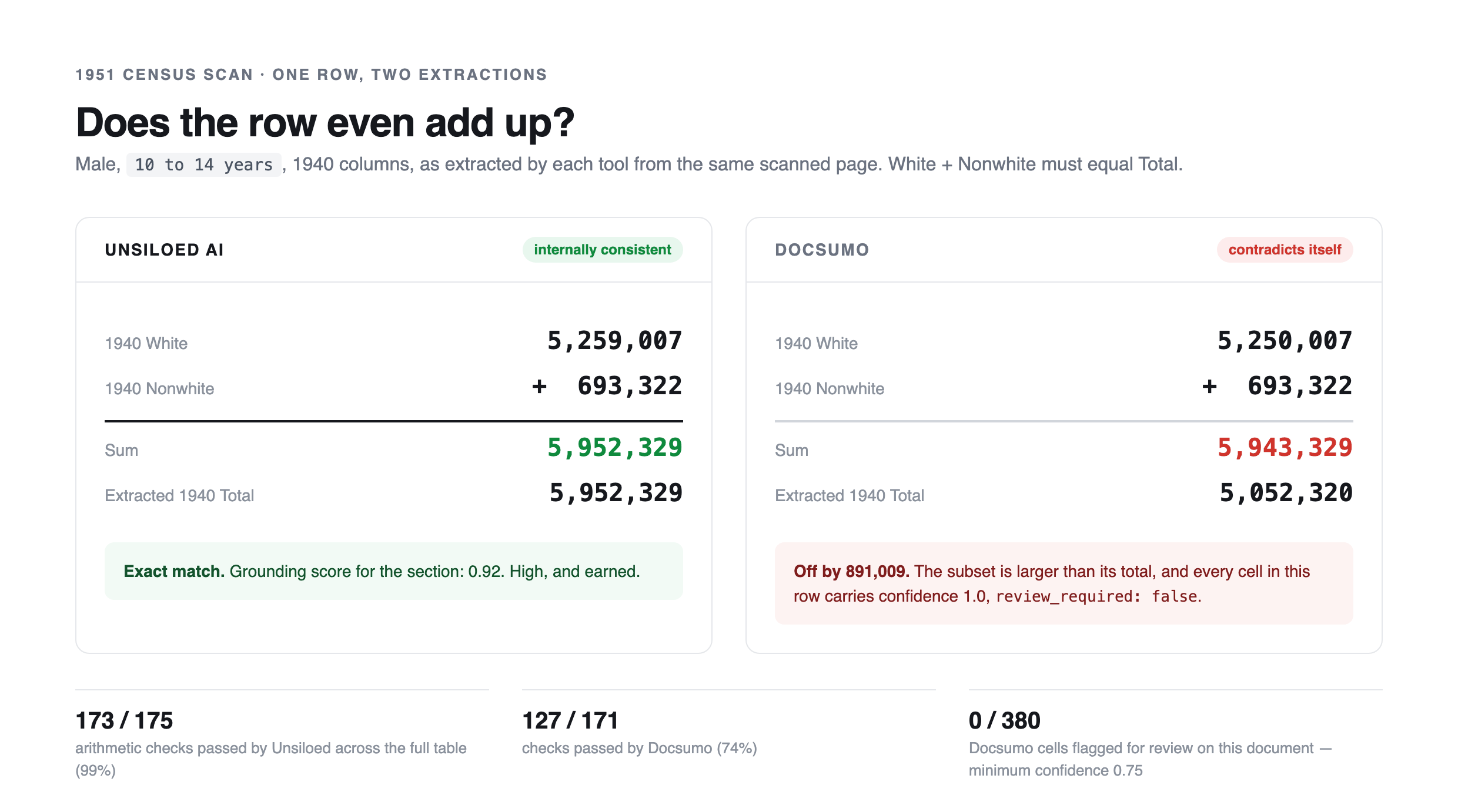Viewport: 1458px width, 812px height.
Task: Click the green sum 5,952,329
Action: tap(614, 448)
